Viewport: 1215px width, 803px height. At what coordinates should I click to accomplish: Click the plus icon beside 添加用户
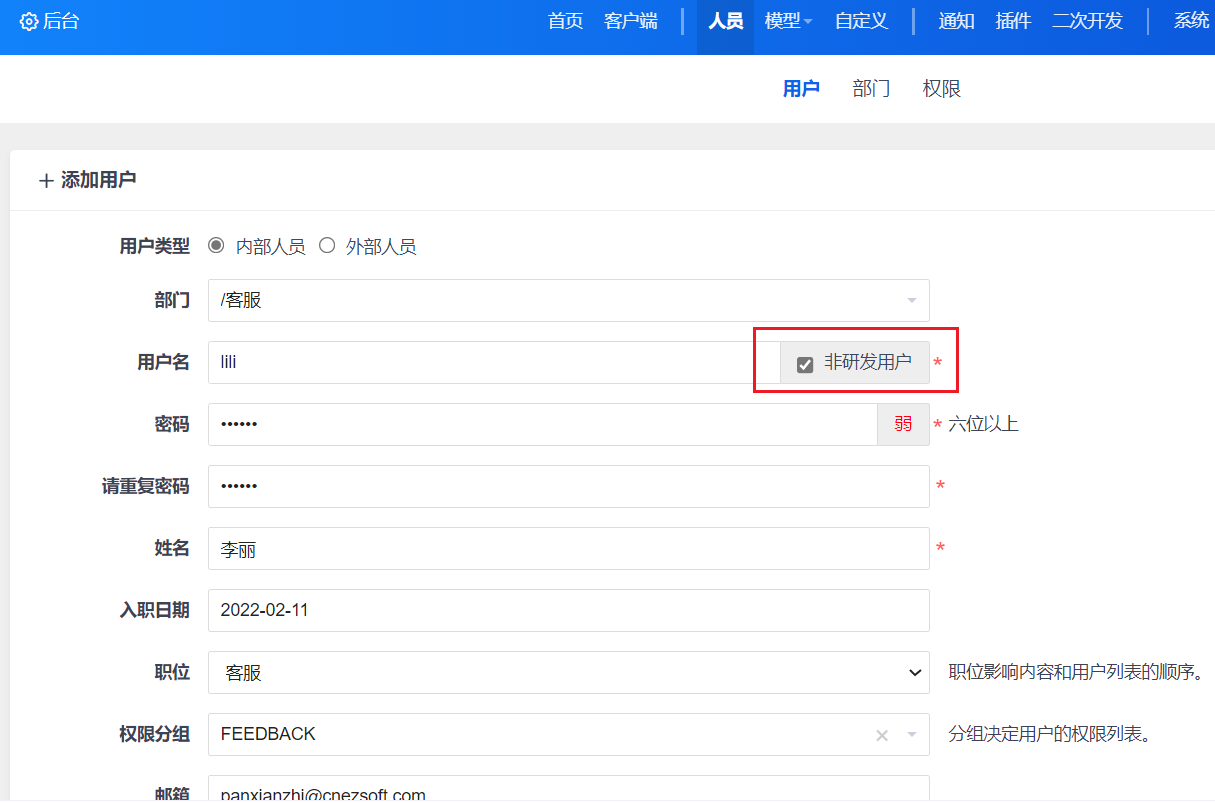(x=45, y=181)
